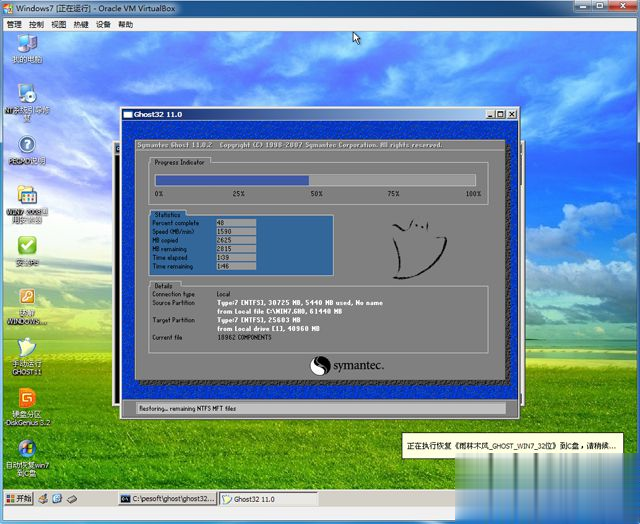Viewport: 640px width, 524px height.
Task: Click the restore notification balloon tooltip
Action: tap(513, 446)
